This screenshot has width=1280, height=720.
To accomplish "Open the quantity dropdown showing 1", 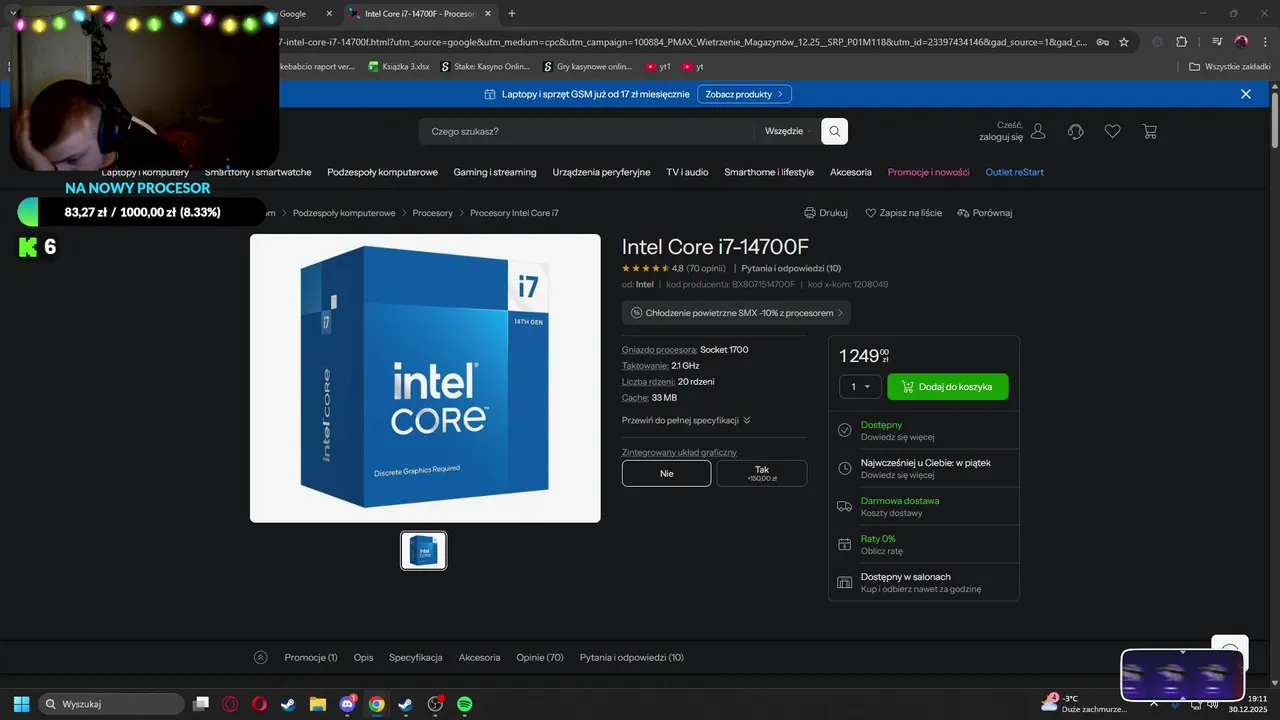I will pyautogui.click(x=860, y=386).
